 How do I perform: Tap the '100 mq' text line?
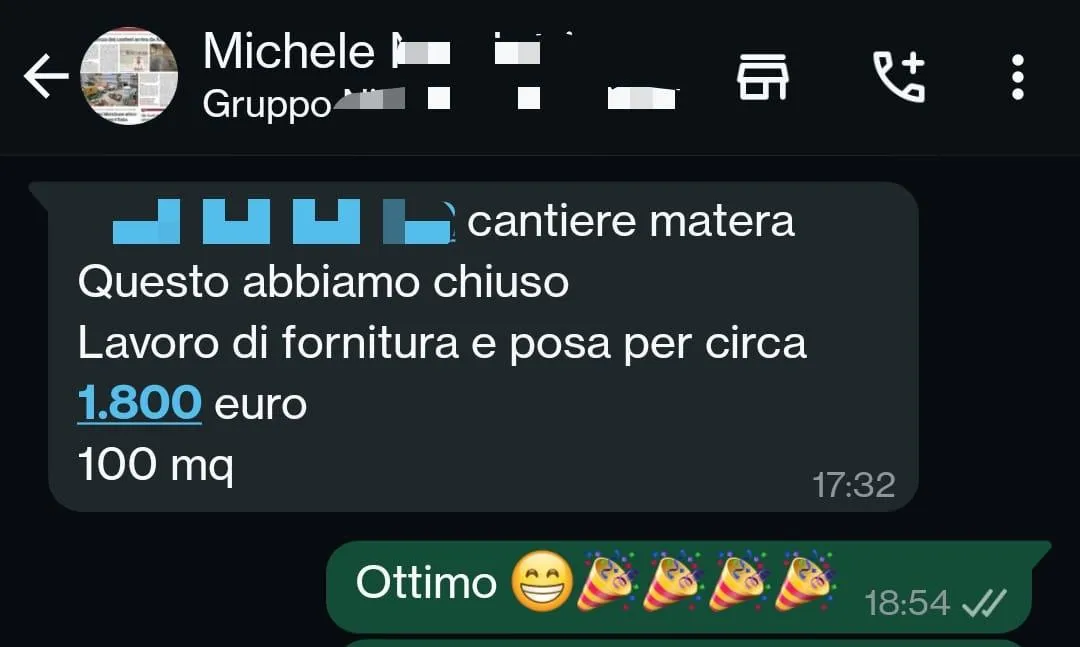pyautogui.click(x=156, y=465)
